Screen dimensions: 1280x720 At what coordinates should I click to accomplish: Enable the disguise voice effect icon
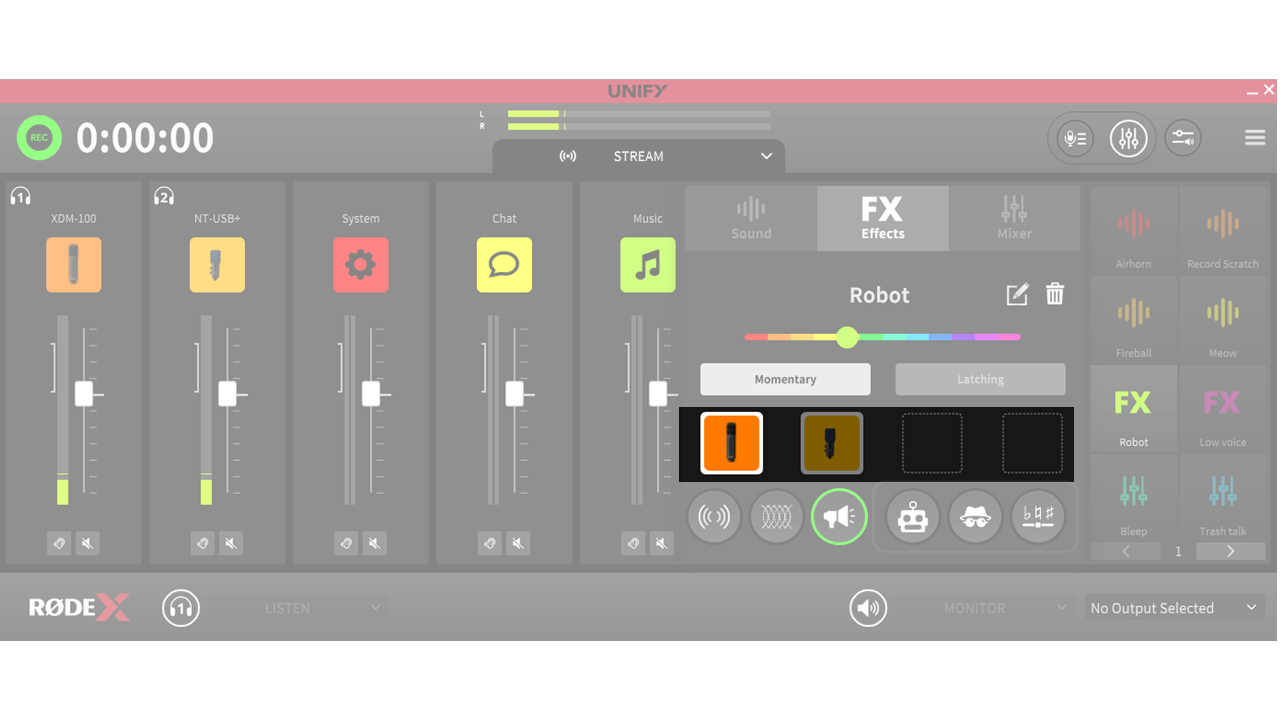click(975, 517)
